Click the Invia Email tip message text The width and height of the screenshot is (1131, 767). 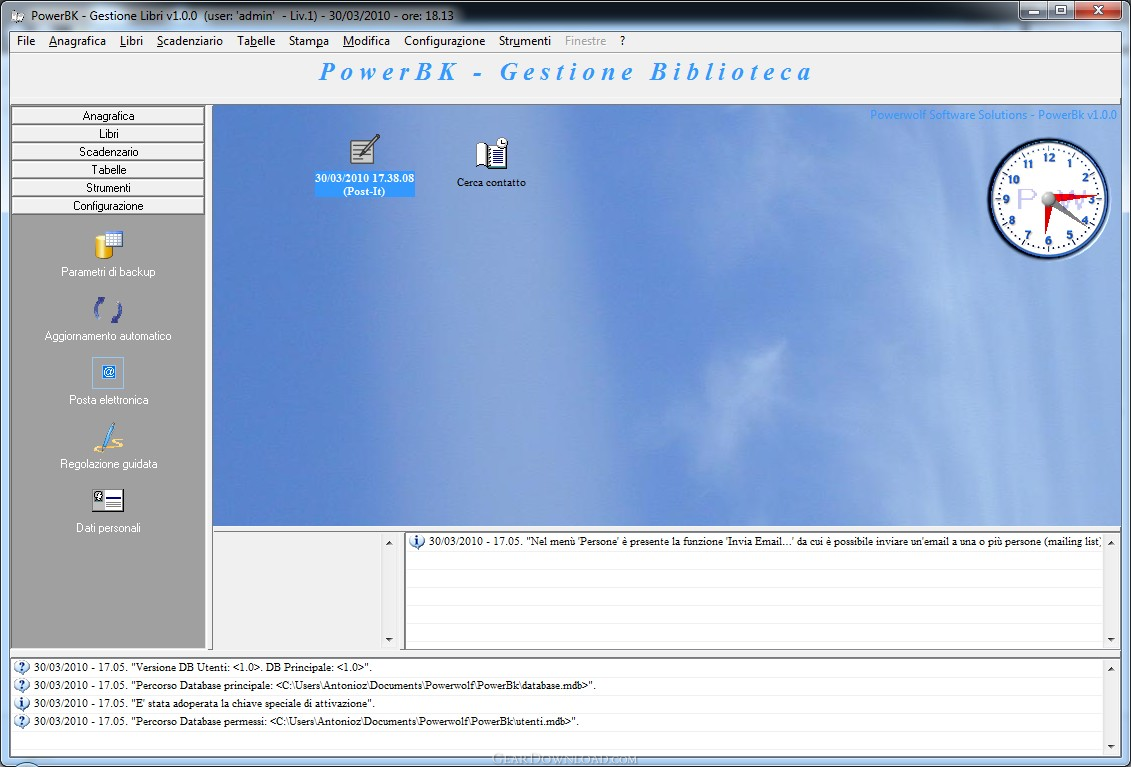click(x=765, y=541)
